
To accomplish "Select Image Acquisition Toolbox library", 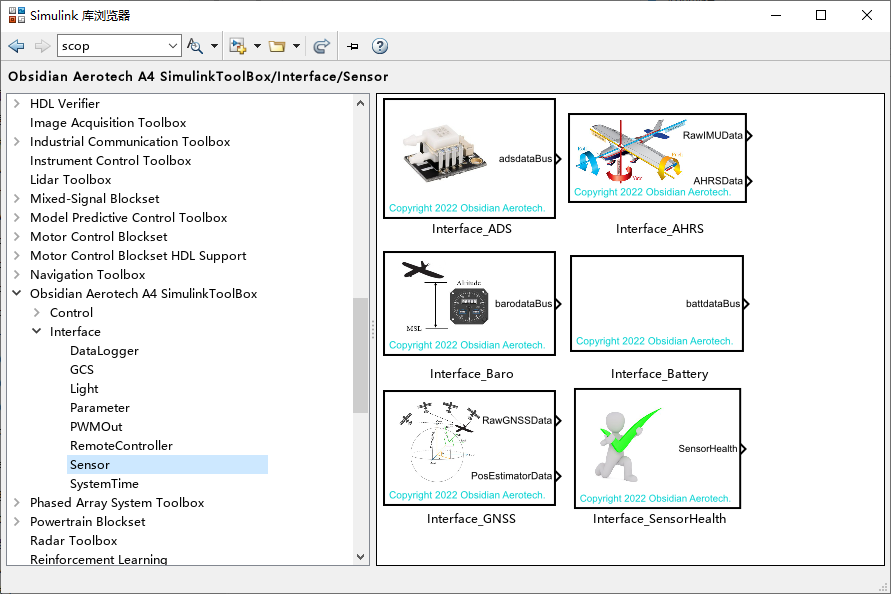I will pyautogui.click(x=108, y=123).
